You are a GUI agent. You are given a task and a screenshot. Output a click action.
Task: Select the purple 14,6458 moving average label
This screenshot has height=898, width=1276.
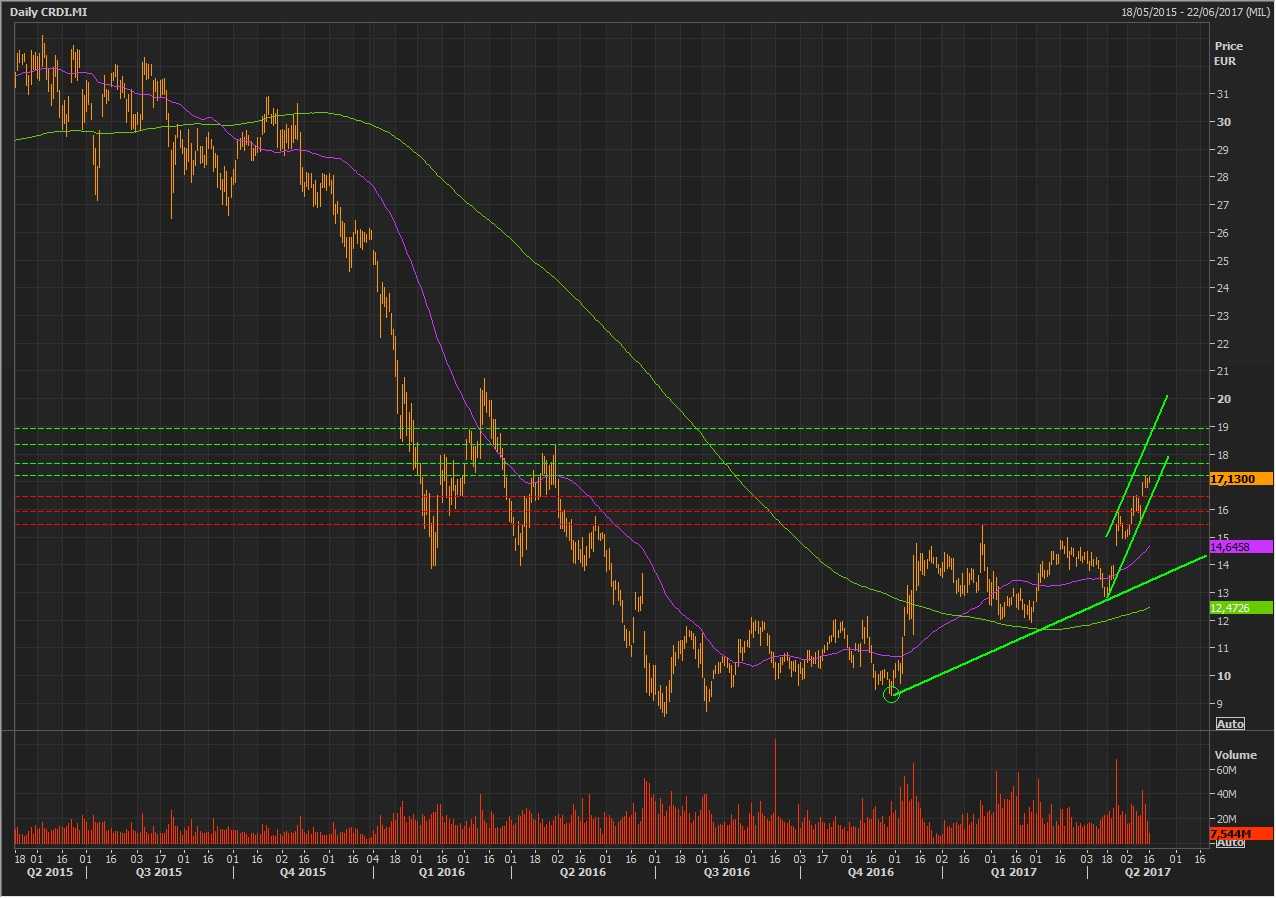[x=1240, y=547]
